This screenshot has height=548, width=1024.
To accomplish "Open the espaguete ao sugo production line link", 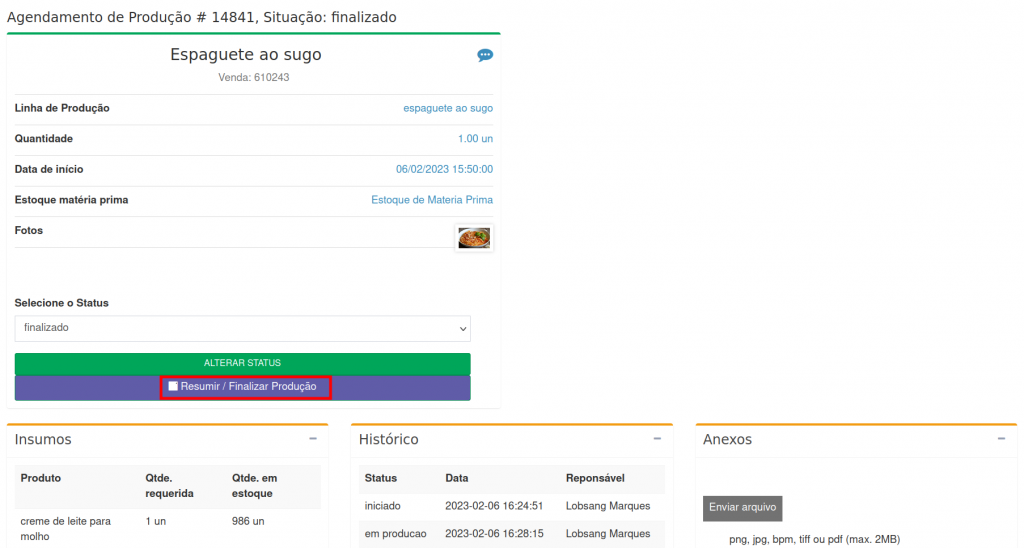I will (447, 108).
